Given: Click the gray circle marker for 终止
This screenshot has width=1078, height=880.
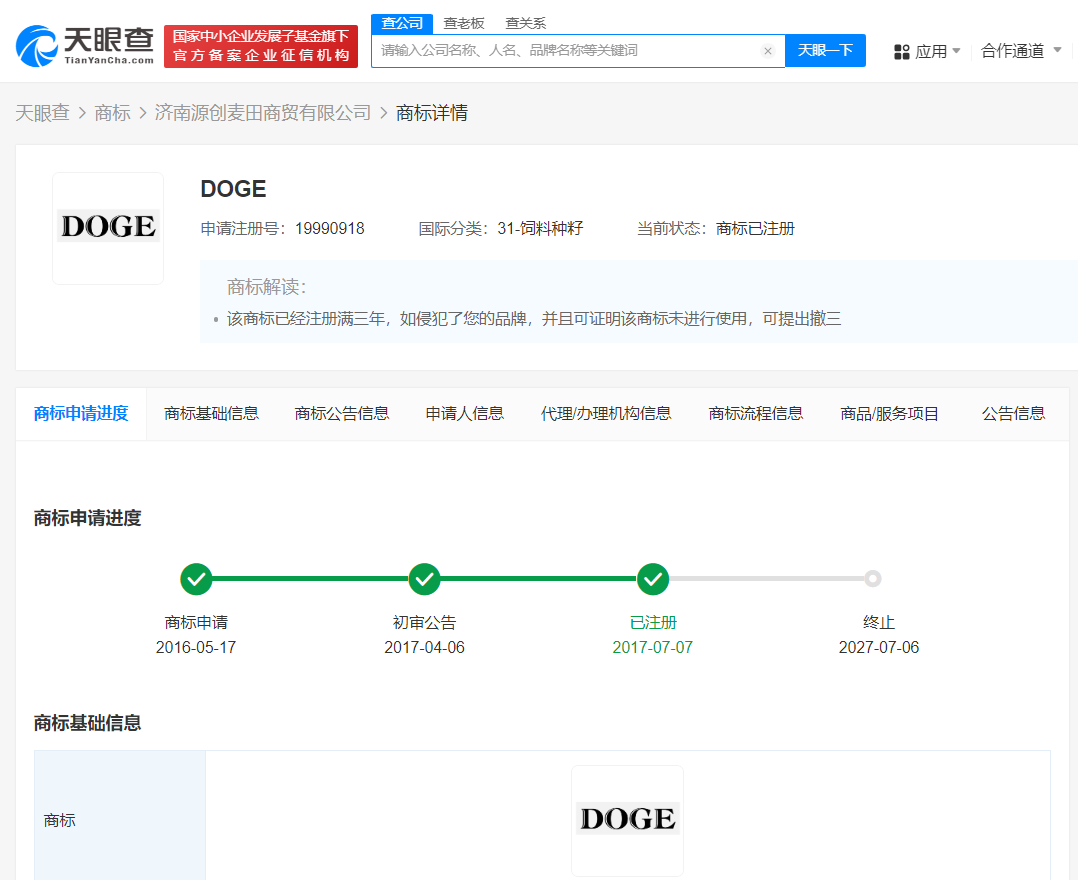Looking at the screenshot, I should [872, 578].
